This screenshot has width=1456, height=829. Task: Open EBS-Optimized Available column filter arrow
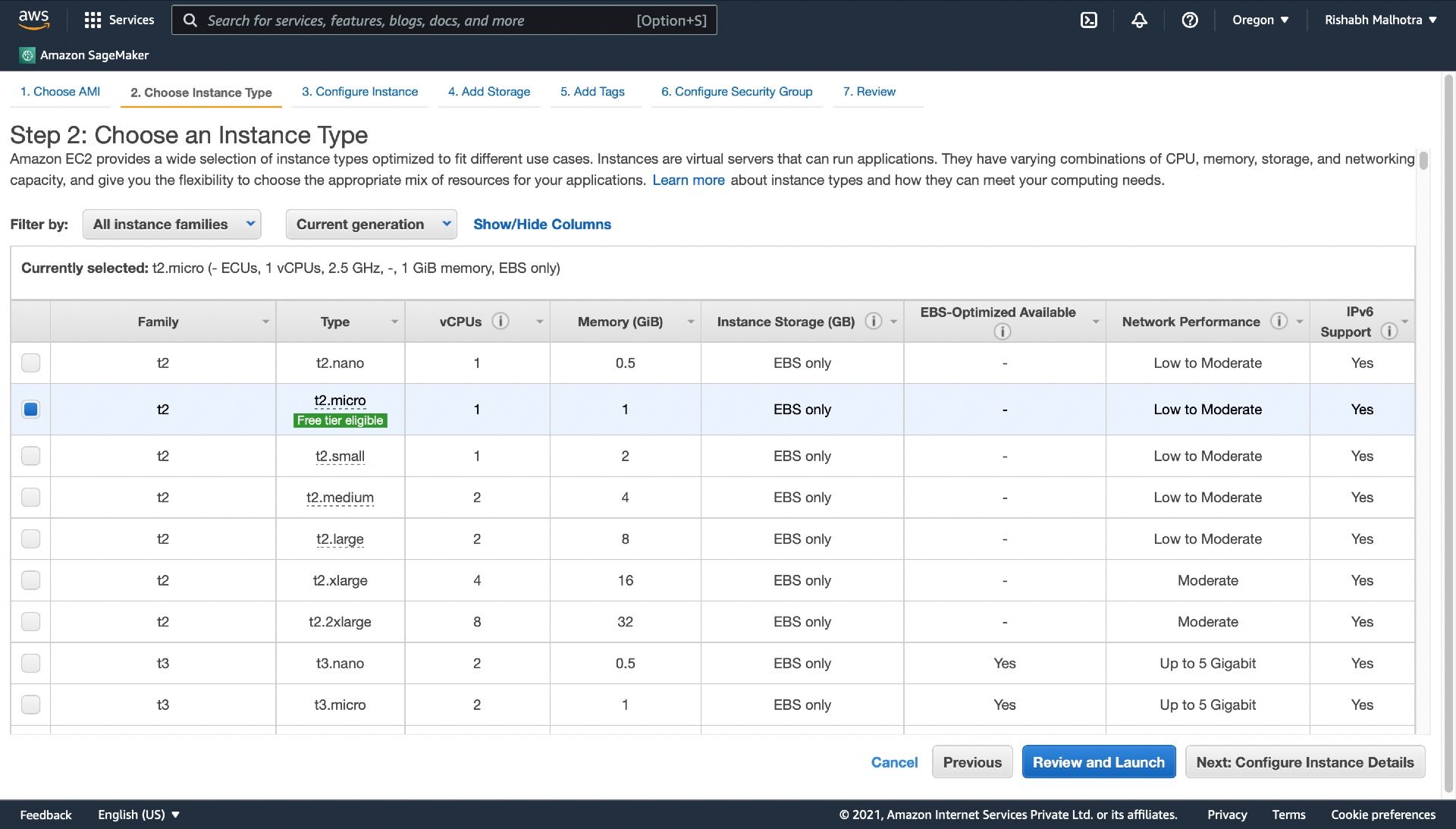(1096, 322)
